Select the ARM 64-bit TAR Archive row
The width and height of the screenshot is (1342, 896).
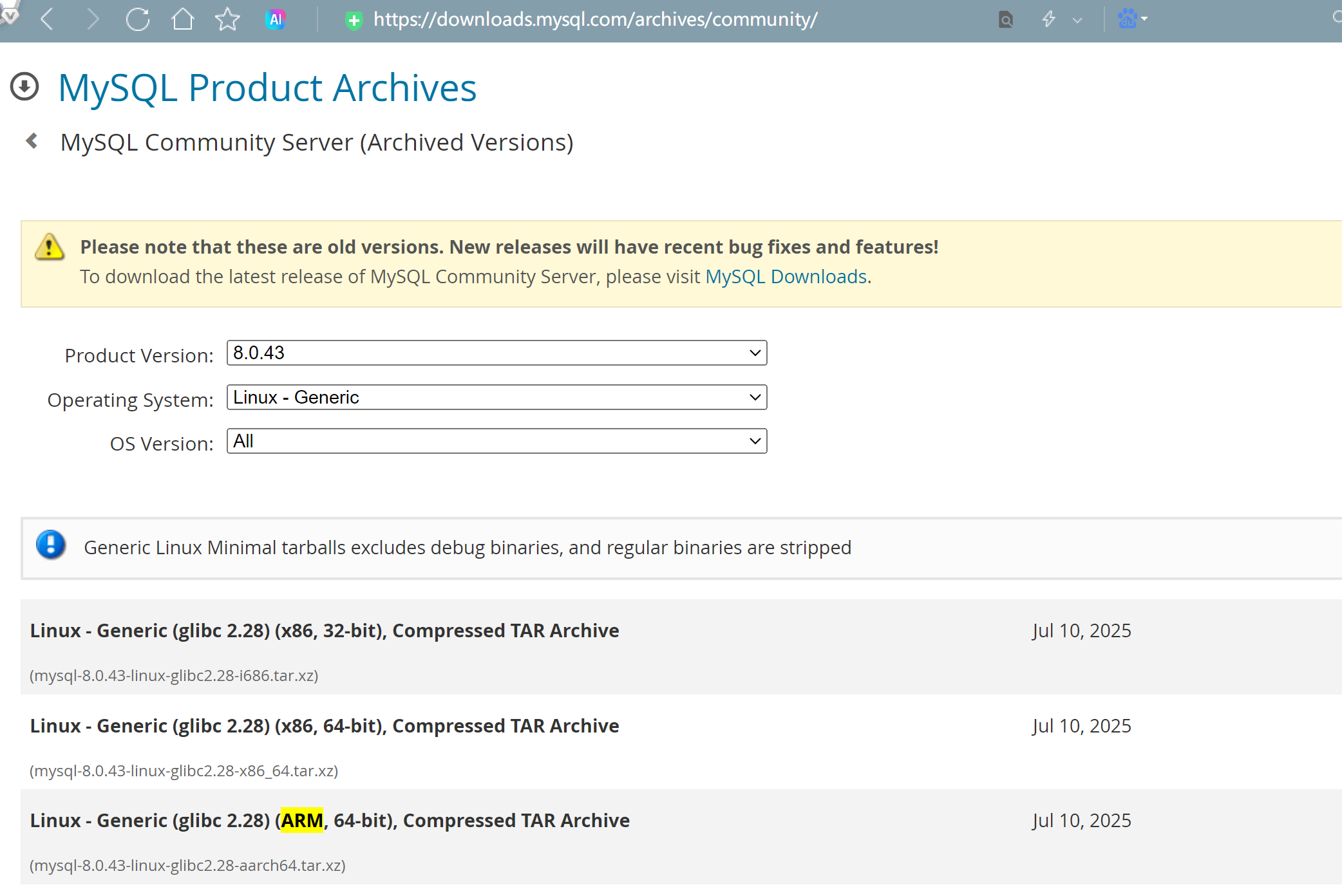330,821
